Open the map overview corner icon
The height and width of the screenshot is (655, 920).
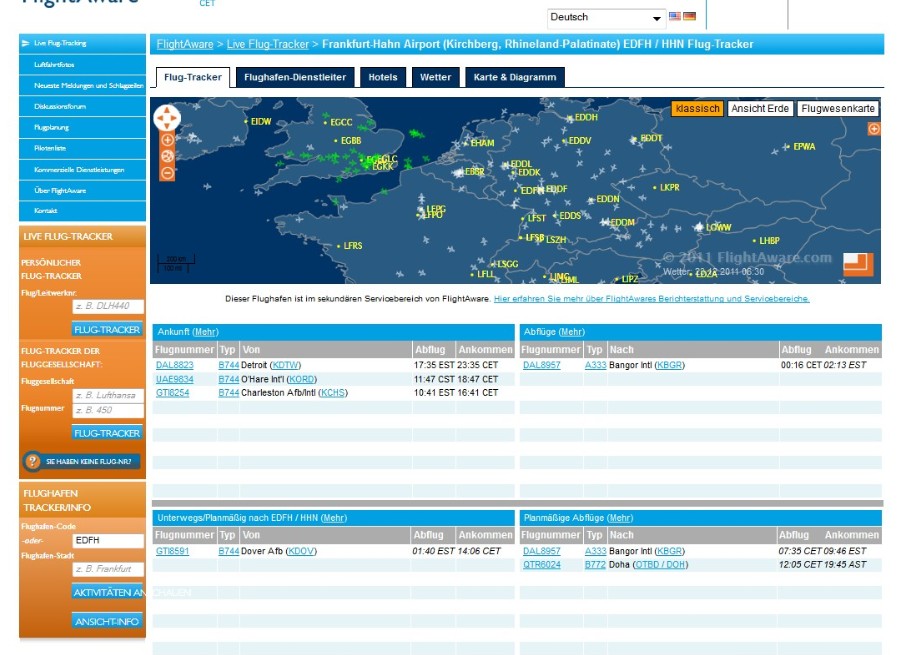pyautogui.click(x=857, y=264)
